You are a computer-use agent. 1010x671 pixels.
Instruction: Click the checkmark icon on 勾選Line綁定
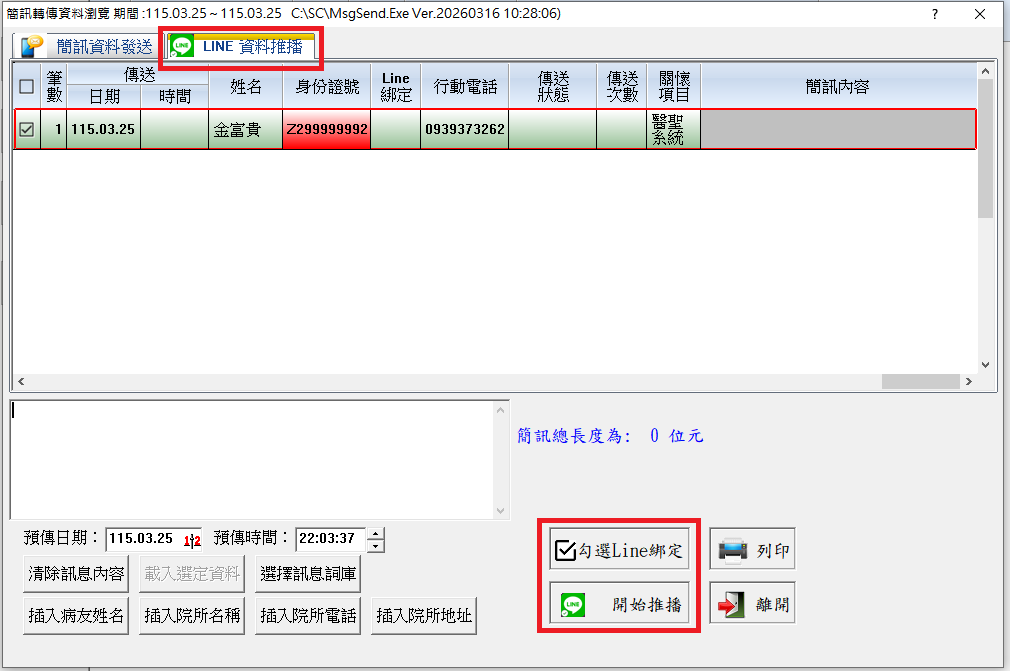click(x=565, y=550)
